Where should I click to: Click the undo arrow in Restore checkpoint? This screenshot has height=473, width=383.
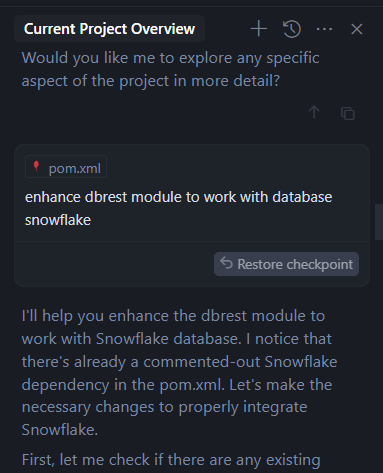[226, 263]
